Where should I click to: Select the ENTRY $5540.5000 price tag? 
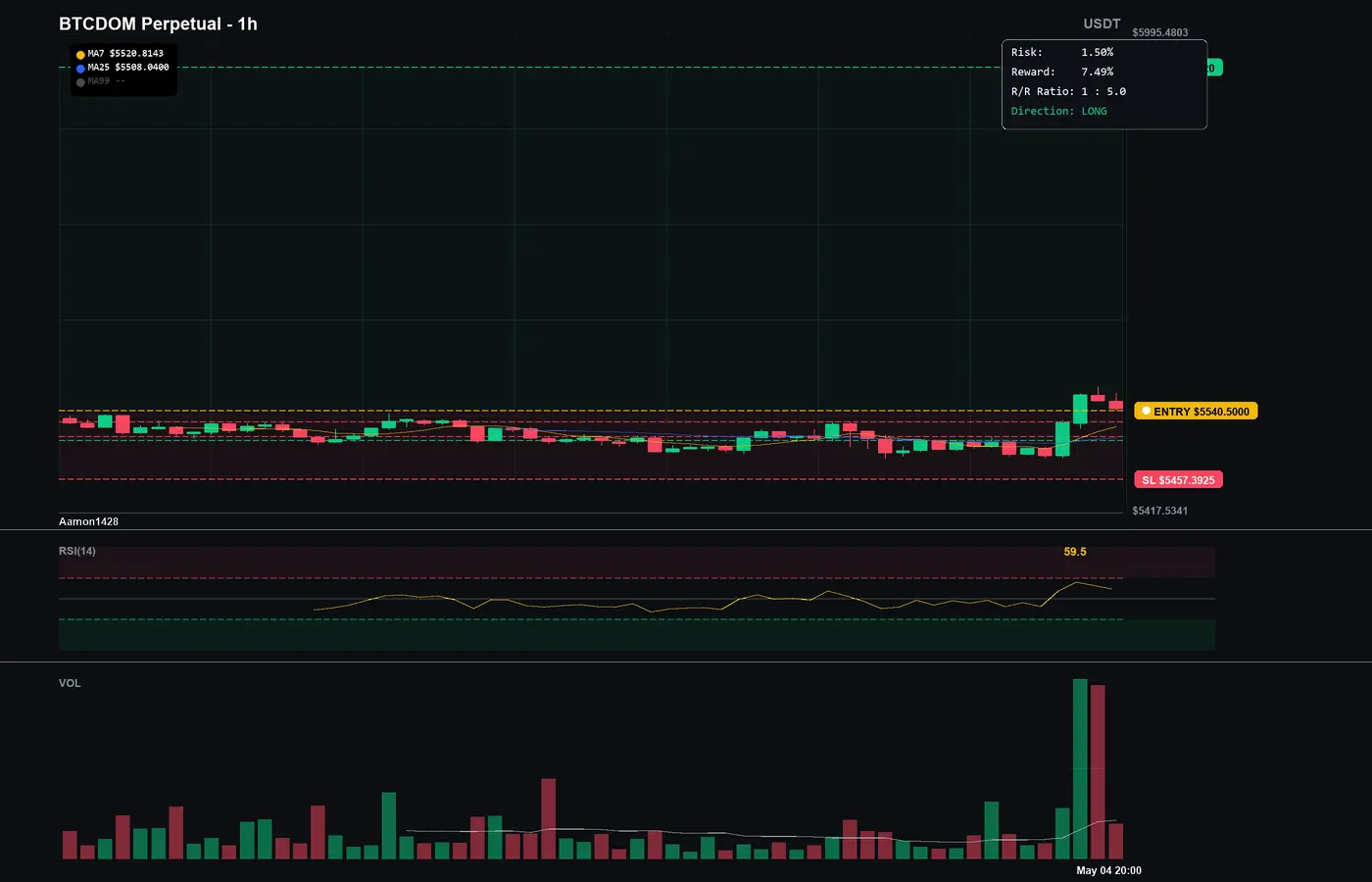pos(1196,412)
